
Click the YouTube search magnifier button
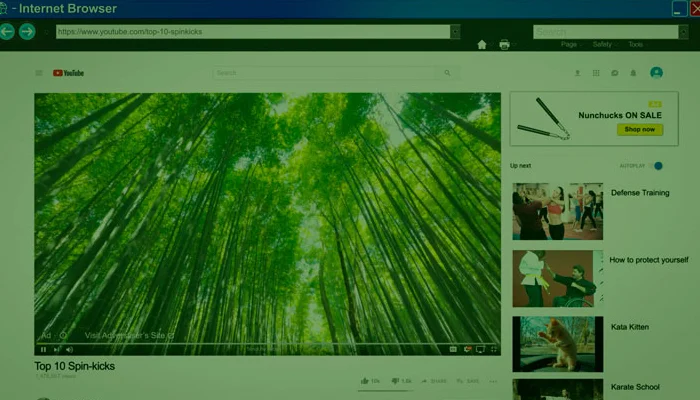[447, 73]
